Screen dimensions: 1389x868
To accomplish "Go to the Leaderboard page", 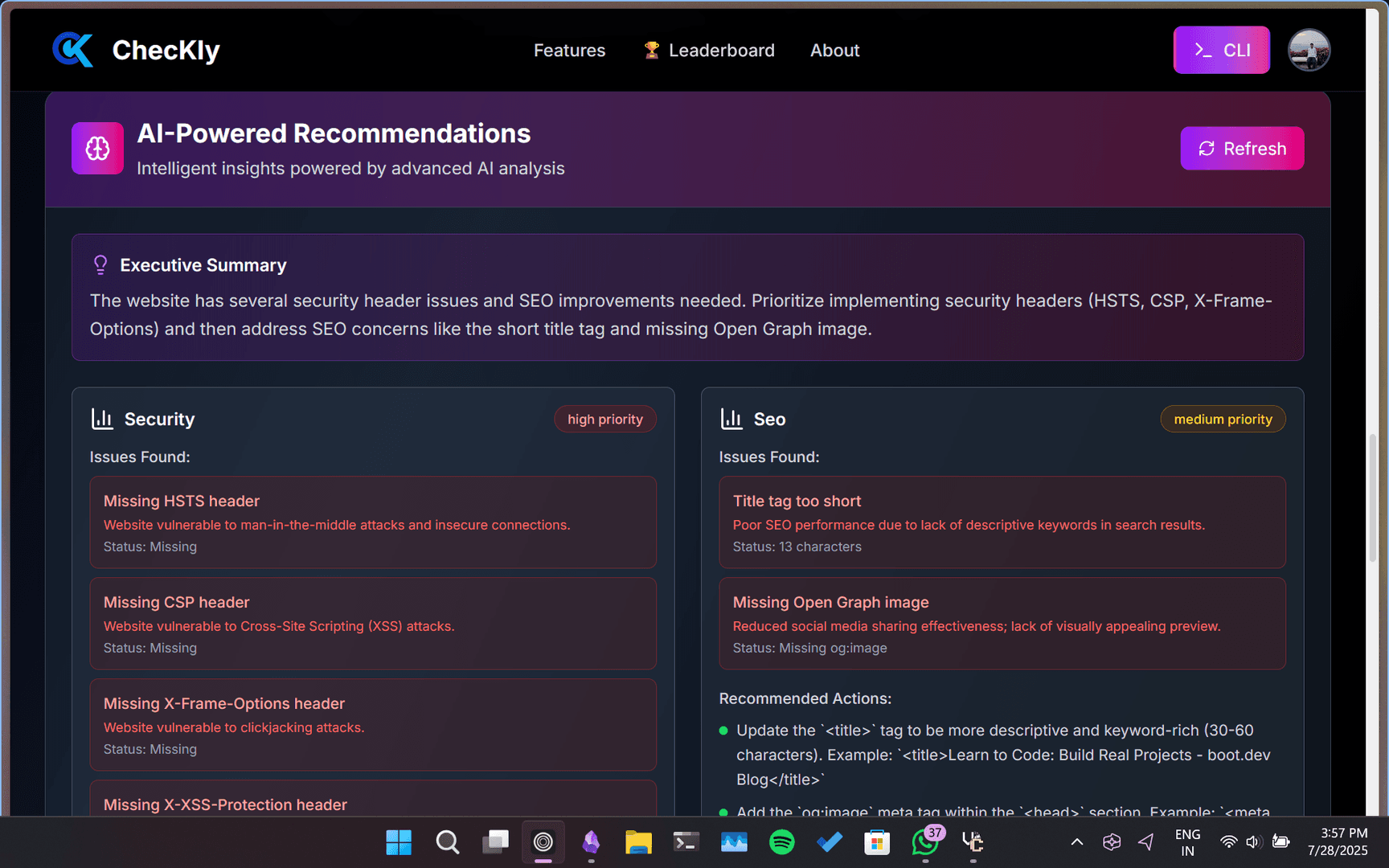I will point(710,51).
